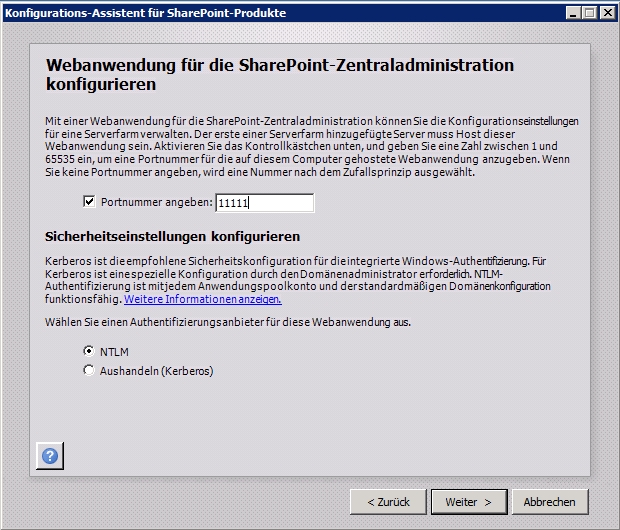Image resolution: width=620 pixels, height=530 pixels.
Task: Click the NTLM option label text
Action: [114, 352]
